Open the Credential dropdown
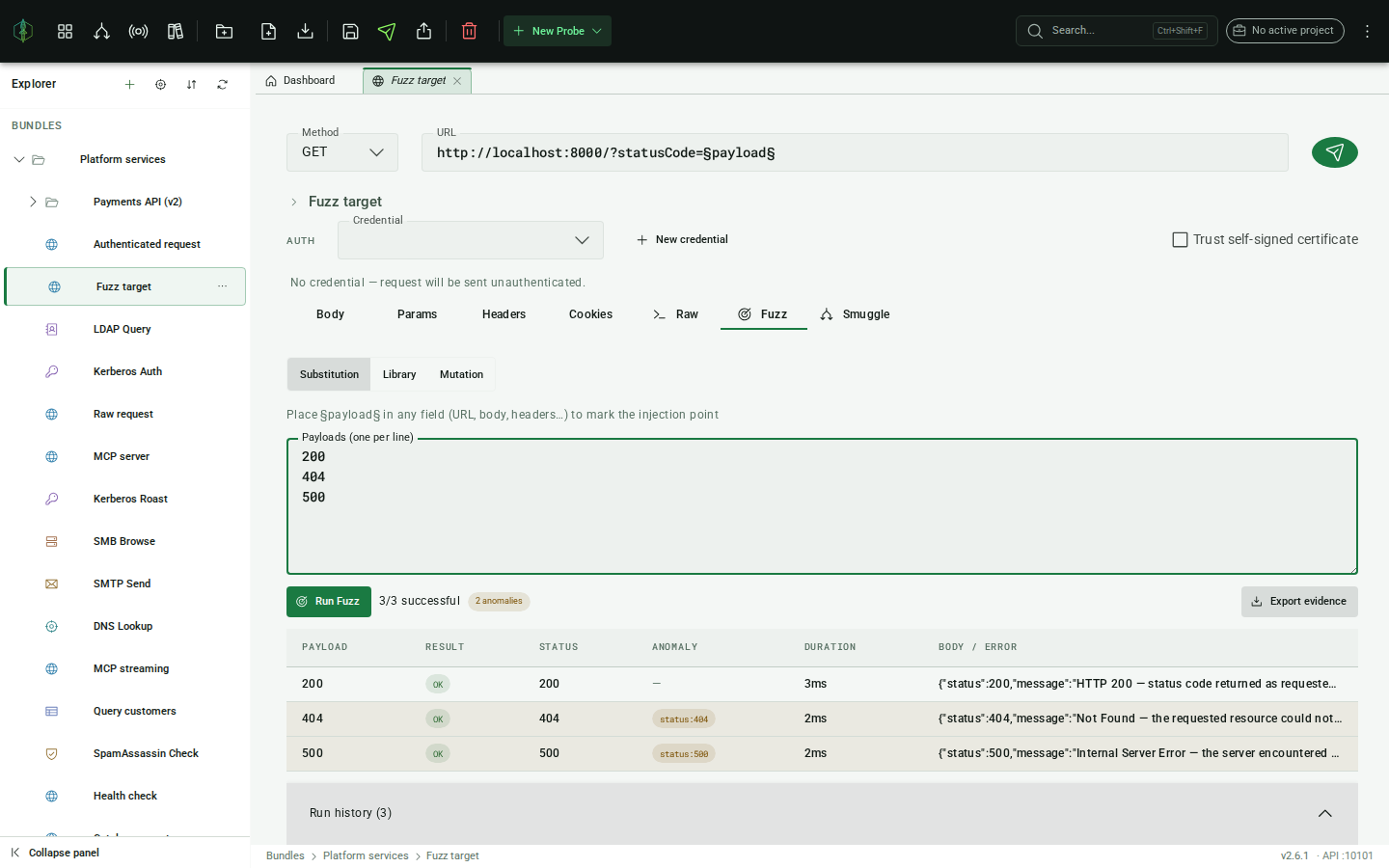 pos(471,240)
